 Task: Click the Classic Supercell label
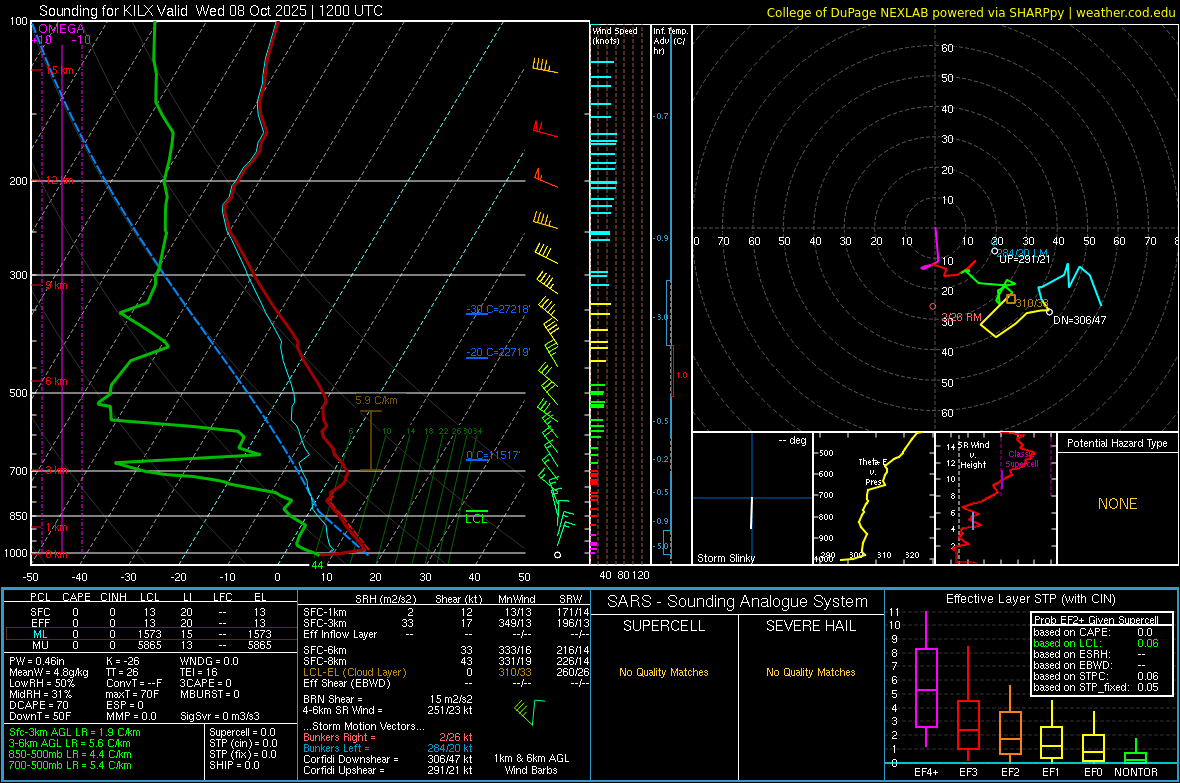pyautogui.click(x=1022, y=459)
